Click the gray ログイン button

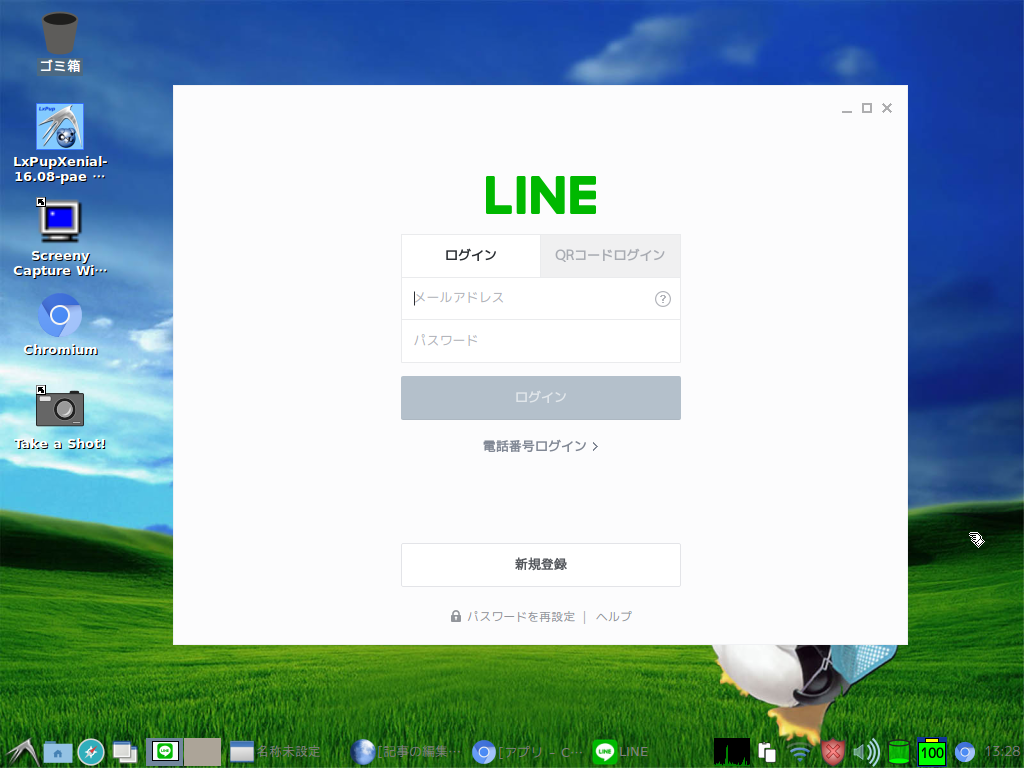(541, 398)
